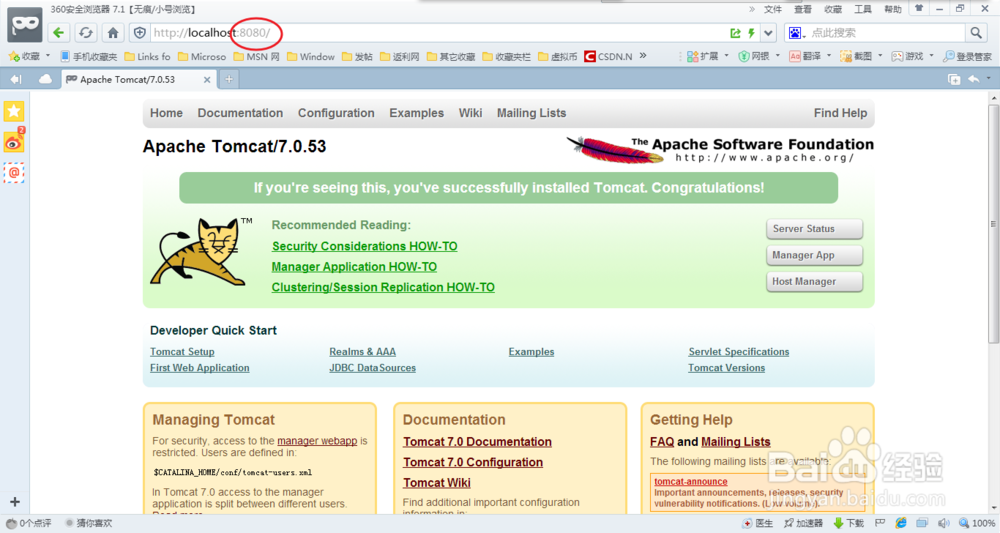Reload the page with the refresh icon
The width and height of the screenshot is (1000, 533).
(85, 33)
